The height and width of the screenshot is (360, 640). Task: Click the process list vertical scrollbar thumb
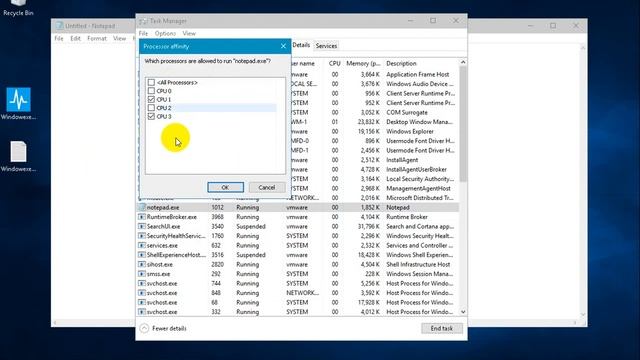pyautogui.click(x=463, y=124)
